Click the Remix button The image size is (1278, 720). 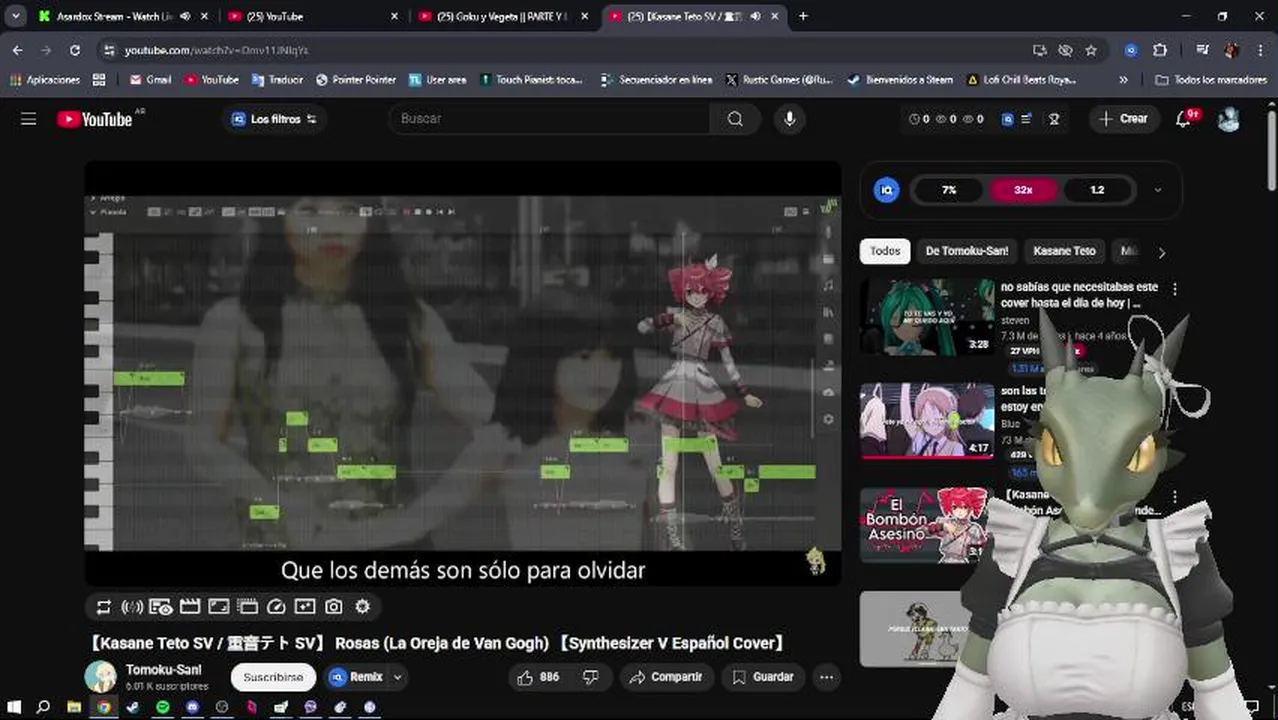tap(356, 677)
